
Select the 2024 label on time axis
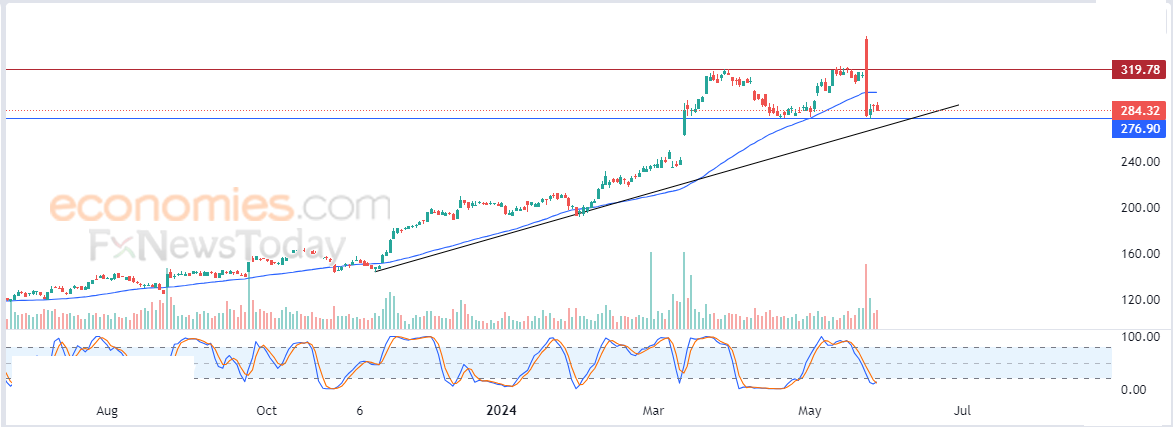click(500, 411)
